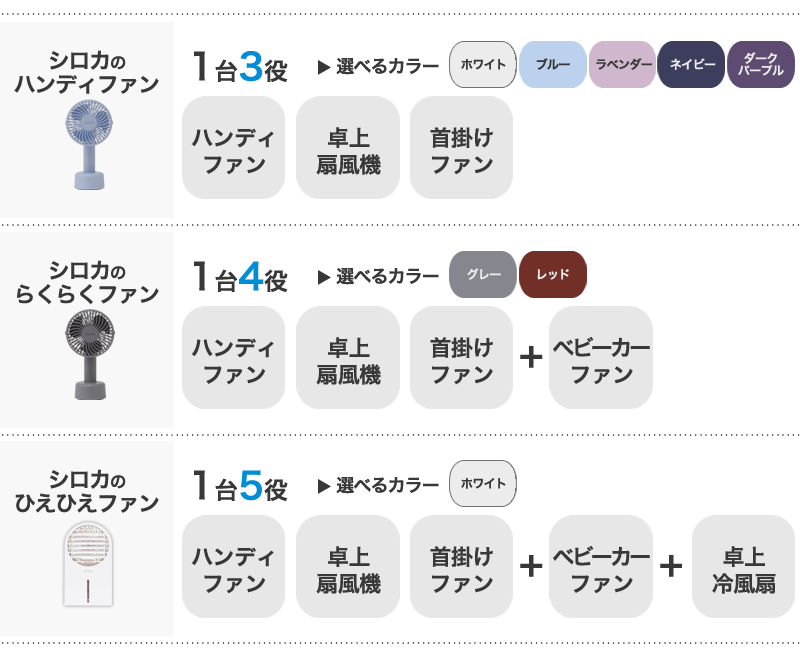800x650 pixels.
Task: Click 首掛けファン tile in 1台4役 row
Action: (x=461, y=358)
